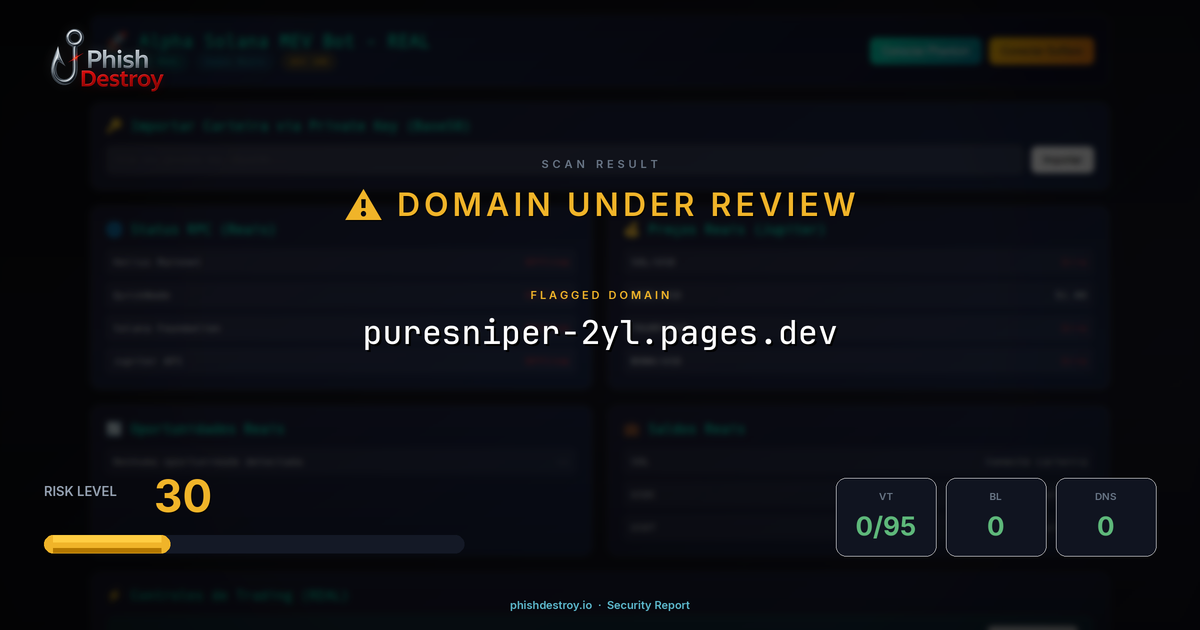
Task: Click the flagged domain puresniper-2yl.pages.dev text
Action: tap(600, 333)
